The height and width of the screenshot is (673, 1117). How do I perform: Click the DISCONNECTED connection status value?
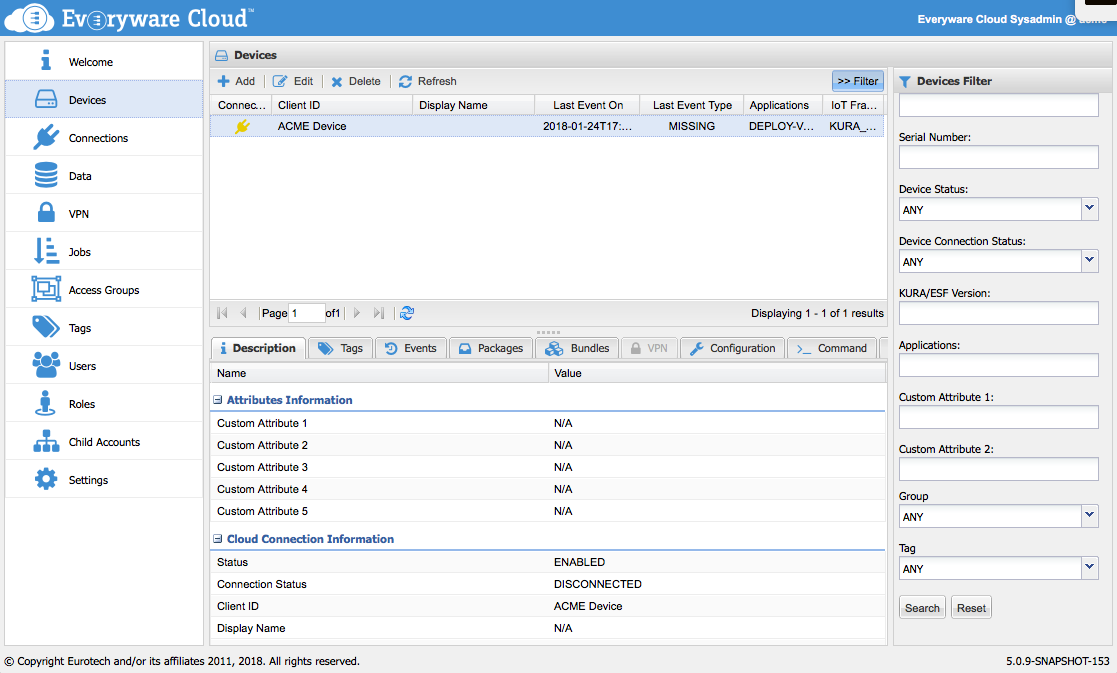tap(598, 584)
